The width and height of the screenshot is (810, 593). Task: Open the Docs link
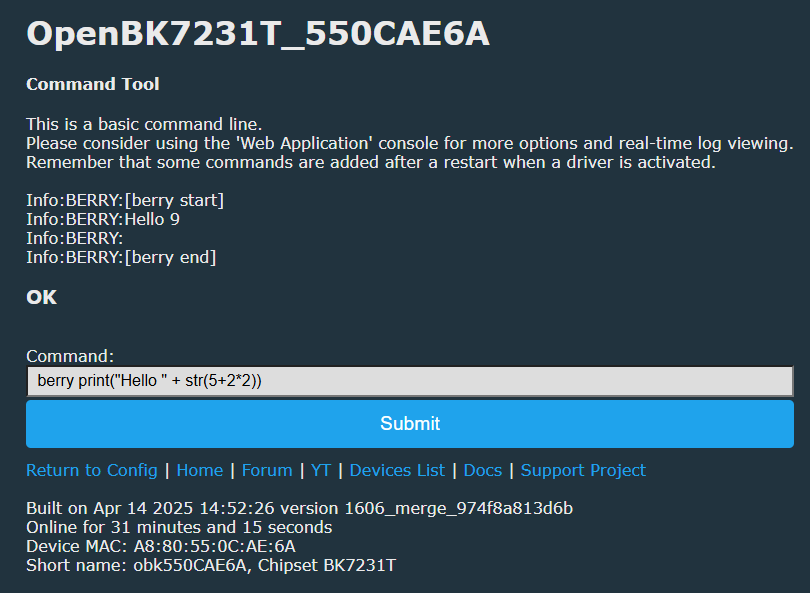(x=483, y=470)
